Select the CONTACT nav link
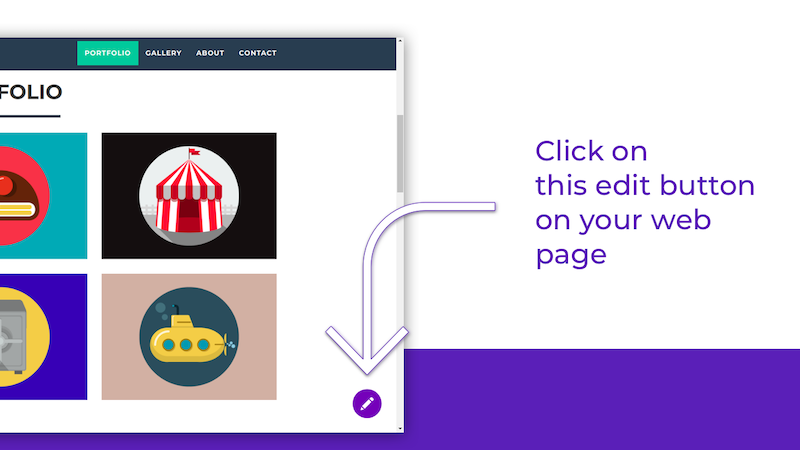This screenshot has width=800, height=450. coord(258,53)
